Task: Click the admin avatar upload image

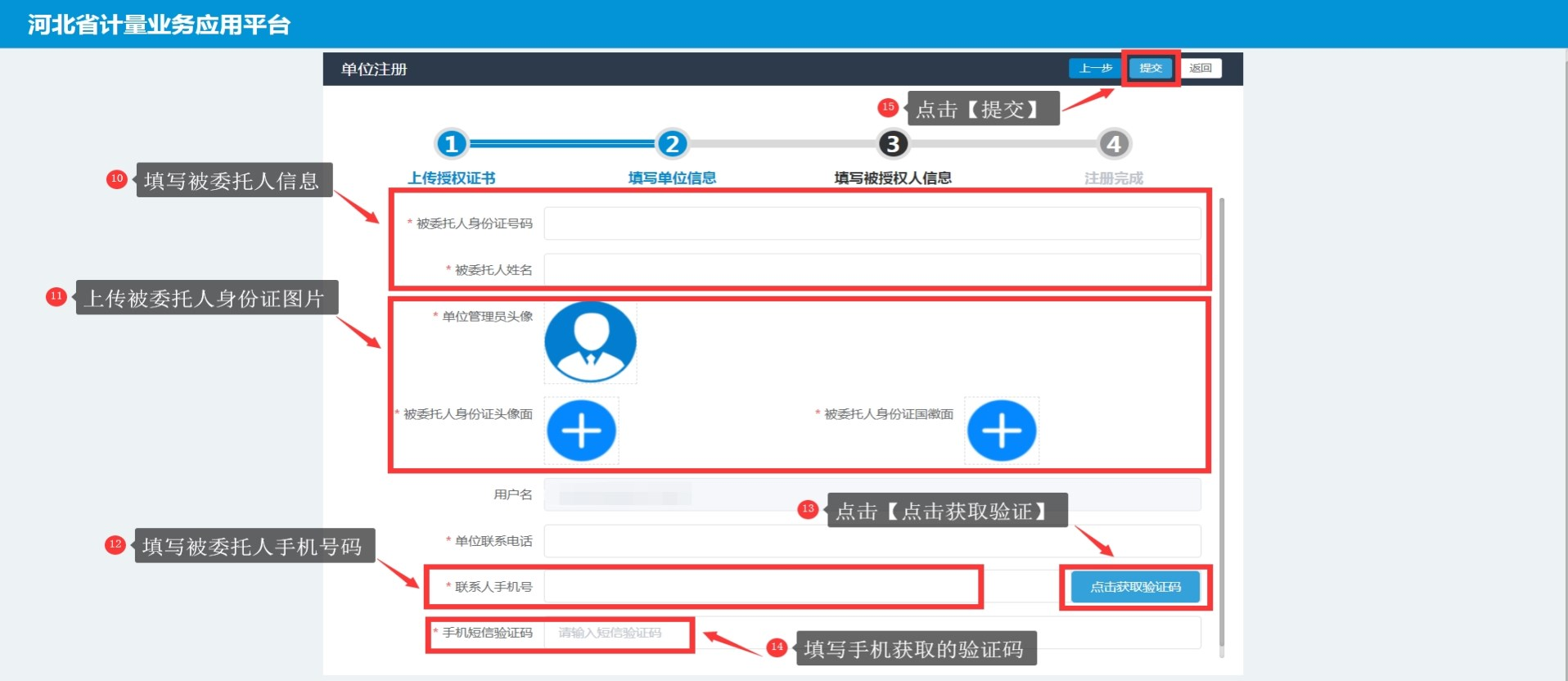Action: coord(590,342)
